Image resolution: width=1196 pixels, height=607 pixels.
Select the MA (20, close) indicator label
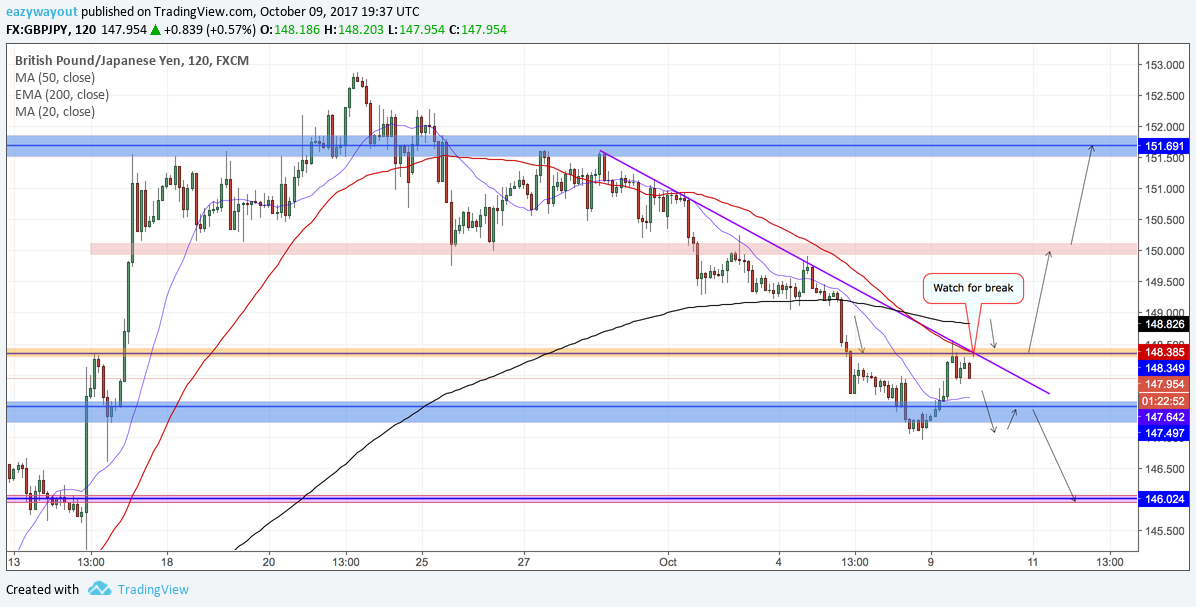[x=54, y=111]
